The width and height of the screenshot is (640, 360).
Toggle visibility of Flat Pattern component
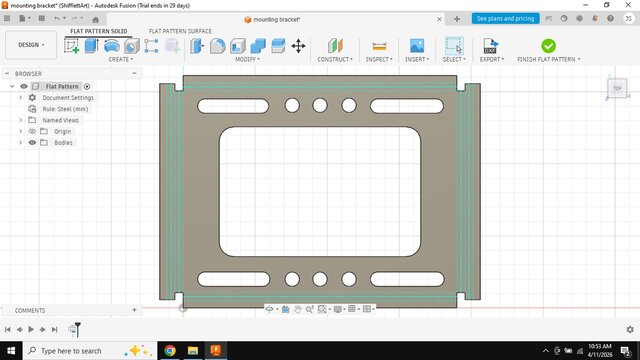coord(24,86)
